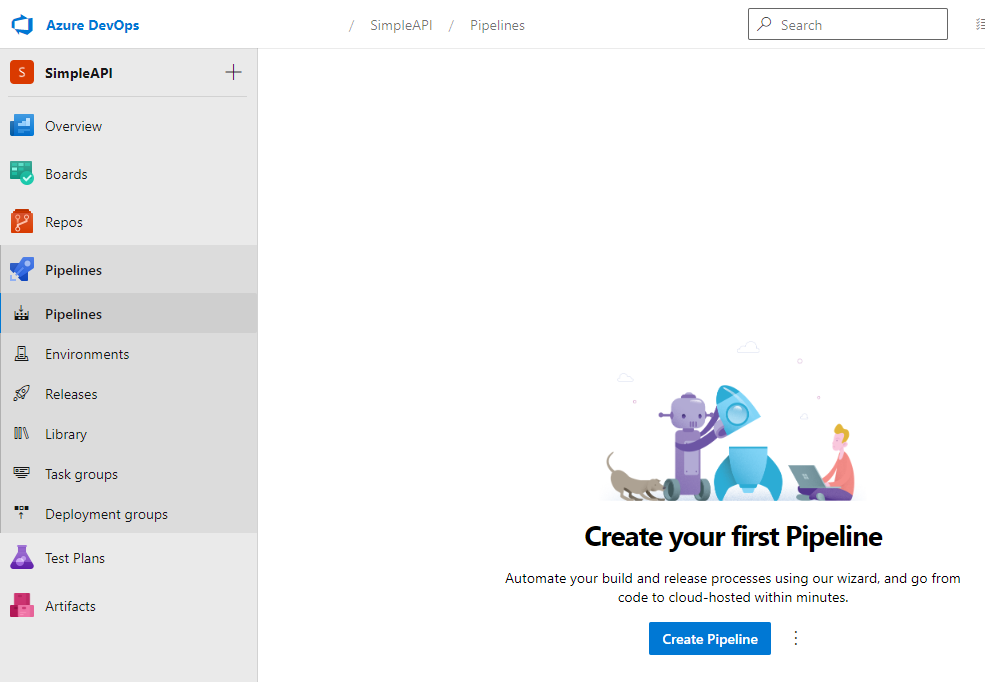Viewport: 985px width, 682px height.
Task: Click the Deployment groups icon
Action: [21, 512]
